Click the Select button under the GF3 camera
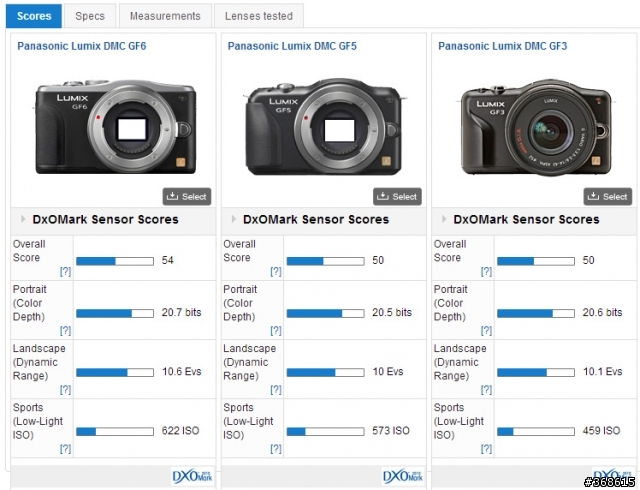The height and width of the screenshot is (490, 640). point(608,196)
